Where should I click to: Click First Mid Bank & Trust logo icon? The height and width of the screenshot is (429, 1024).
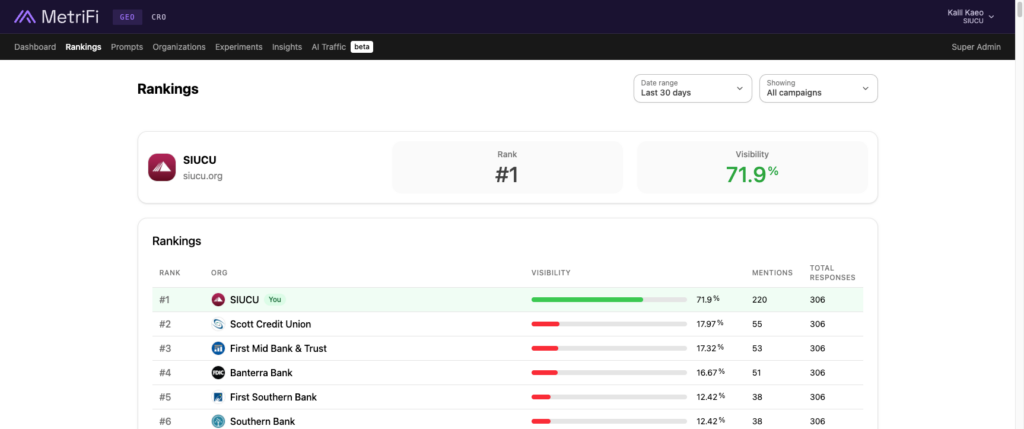pos(218,349)
